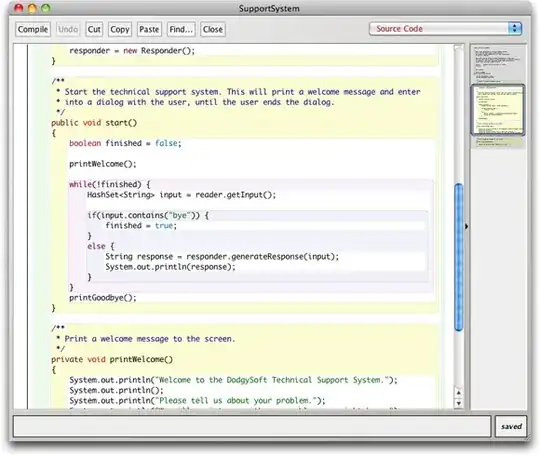This screenshot has width=540, height=456.
Task: Collapse the navigation panel using the black triangle
Action: [466, 227]
